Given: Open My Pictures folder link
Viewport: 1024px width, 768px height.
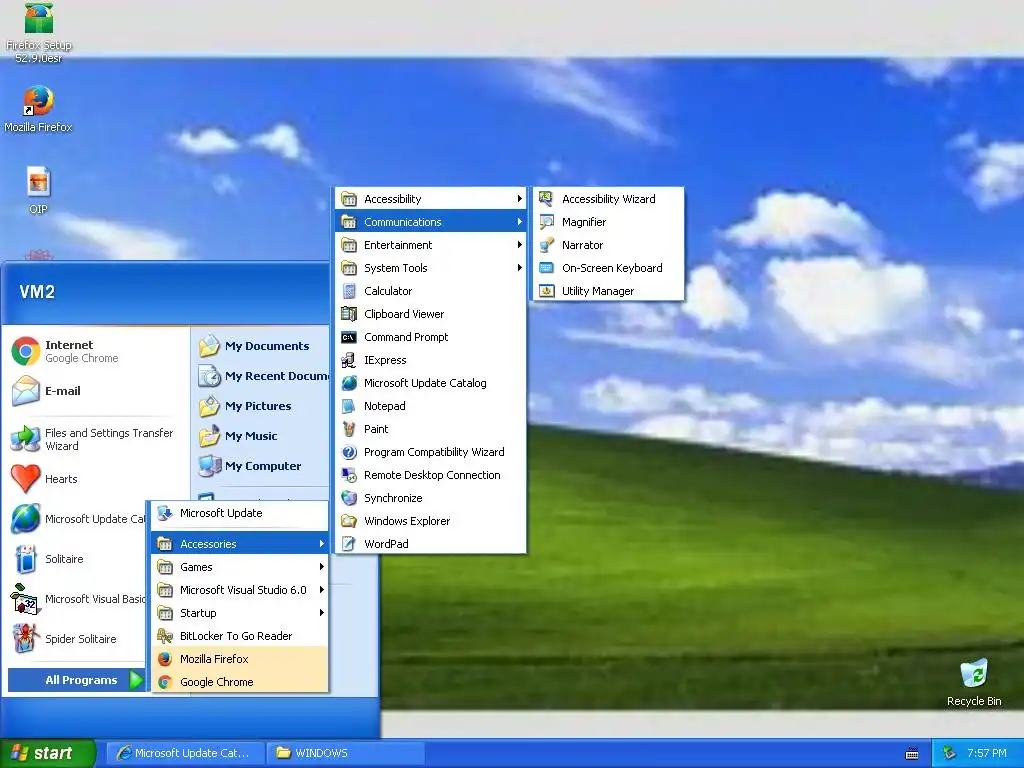Looking at the screenshot, I should [263, 406].
